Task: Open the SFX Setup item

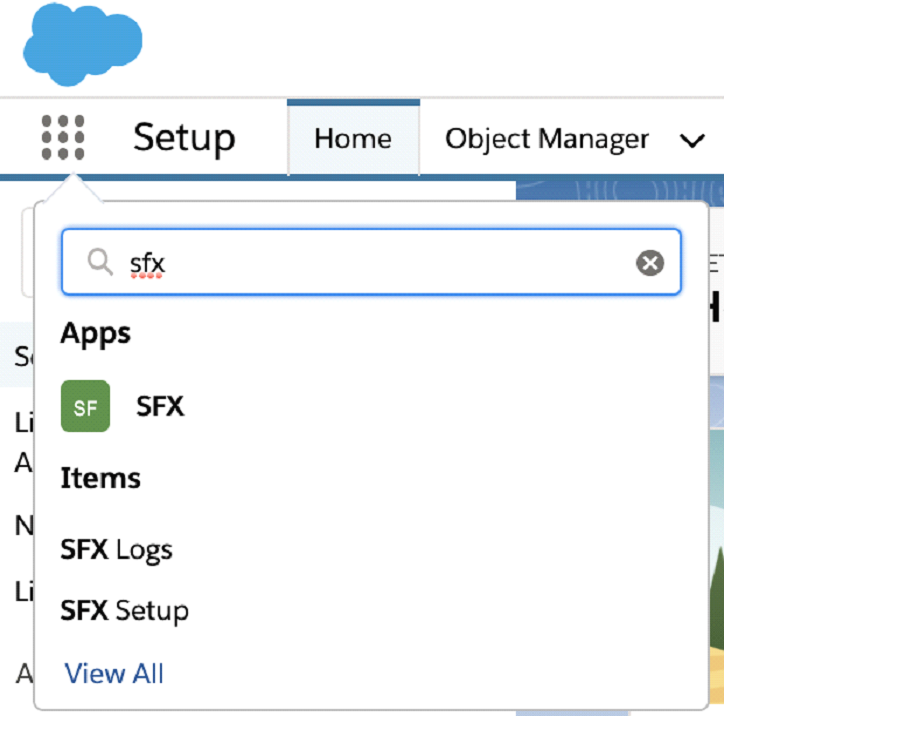Action: coord(125,611)
